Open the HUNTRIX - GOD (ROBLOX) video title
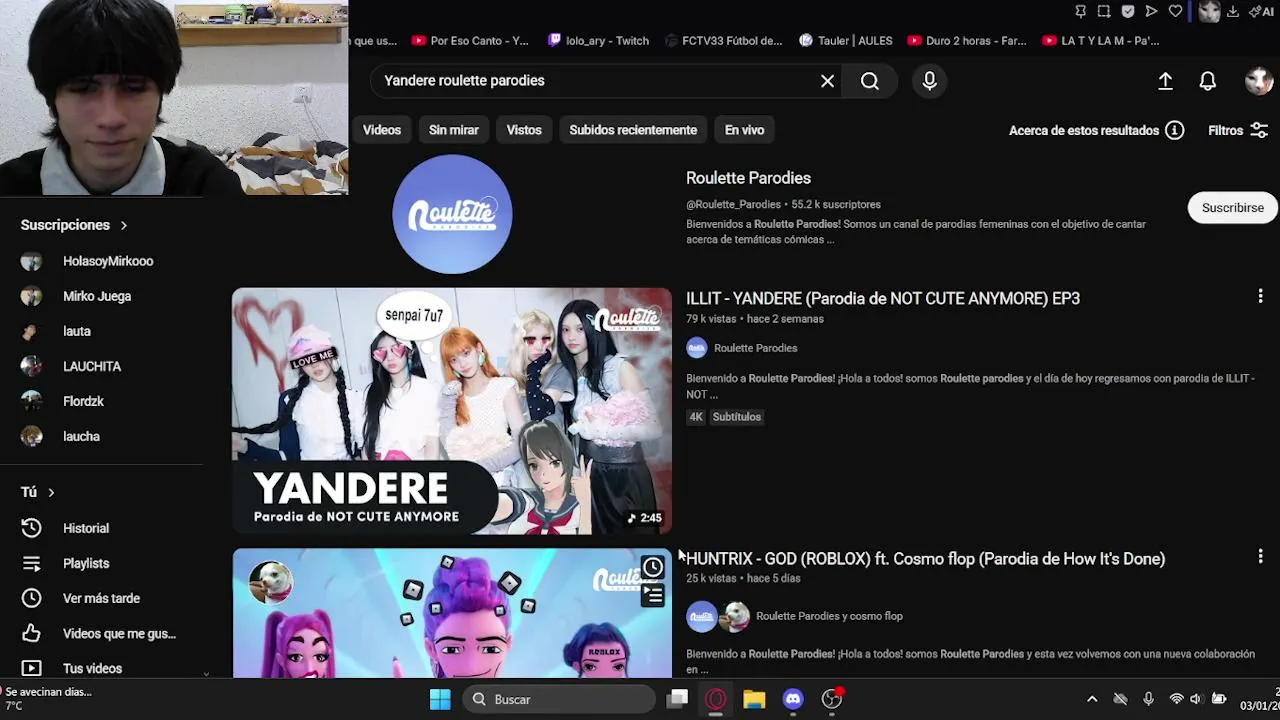The image size is (1280, 720). click(x=926, y=559)
